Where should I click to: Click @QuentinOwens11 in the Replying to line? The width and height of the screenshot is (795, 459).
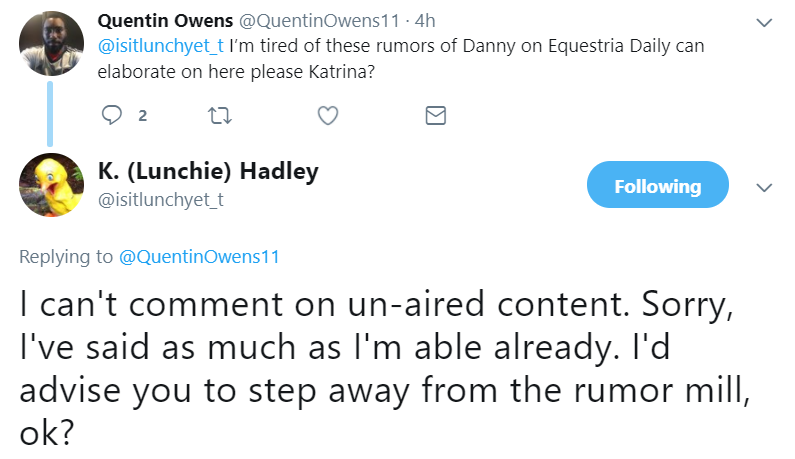pos(199,257)
